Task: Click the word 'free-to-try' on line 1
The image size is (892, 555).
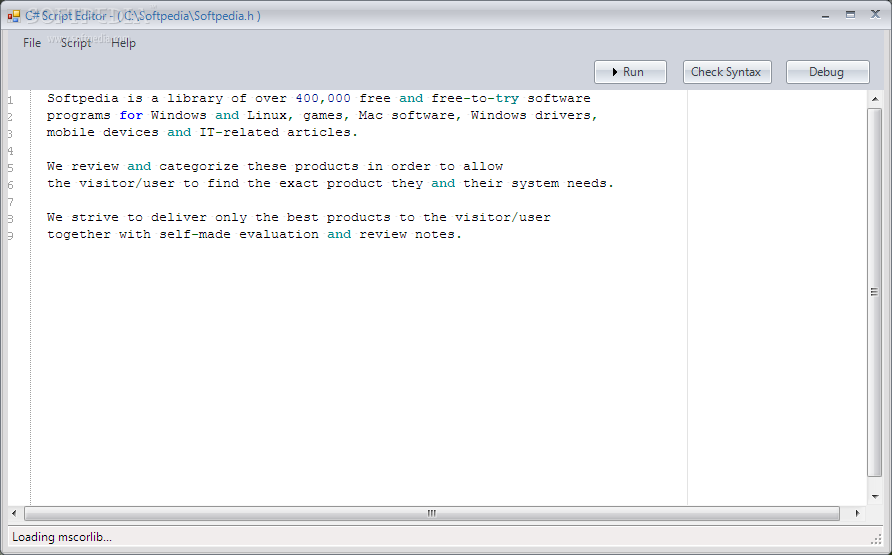Action: click(x=475, y=98)
